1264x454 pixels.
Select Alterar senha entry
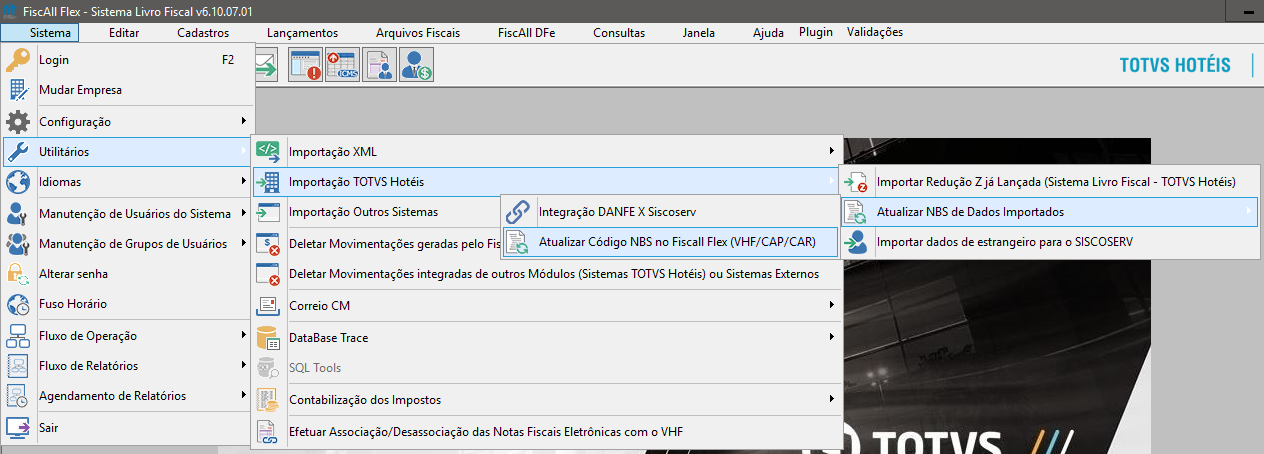click(126, 274)
